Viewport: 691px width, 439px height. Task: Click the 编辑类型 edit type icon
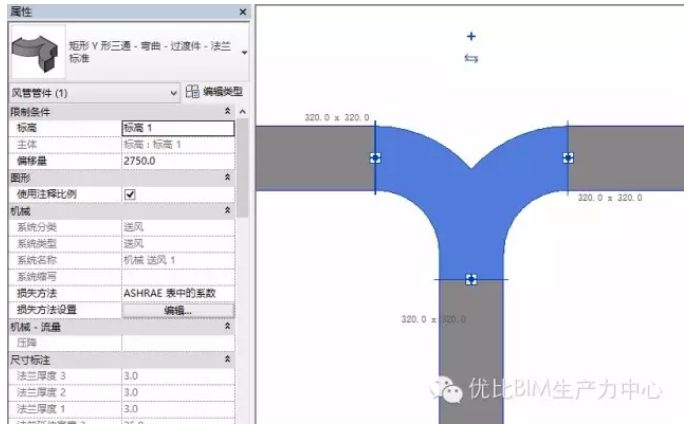click(193, 92)
